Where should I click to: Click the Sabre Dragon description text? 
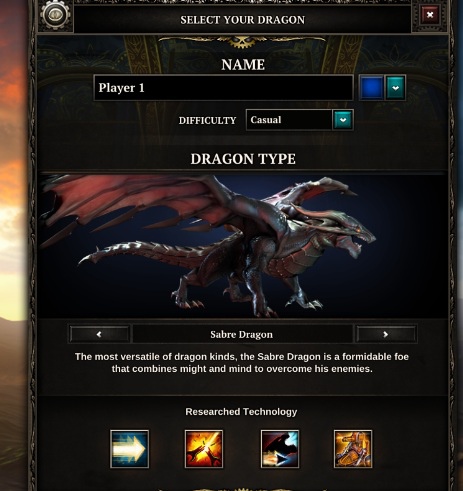click(x=242, y=363)
